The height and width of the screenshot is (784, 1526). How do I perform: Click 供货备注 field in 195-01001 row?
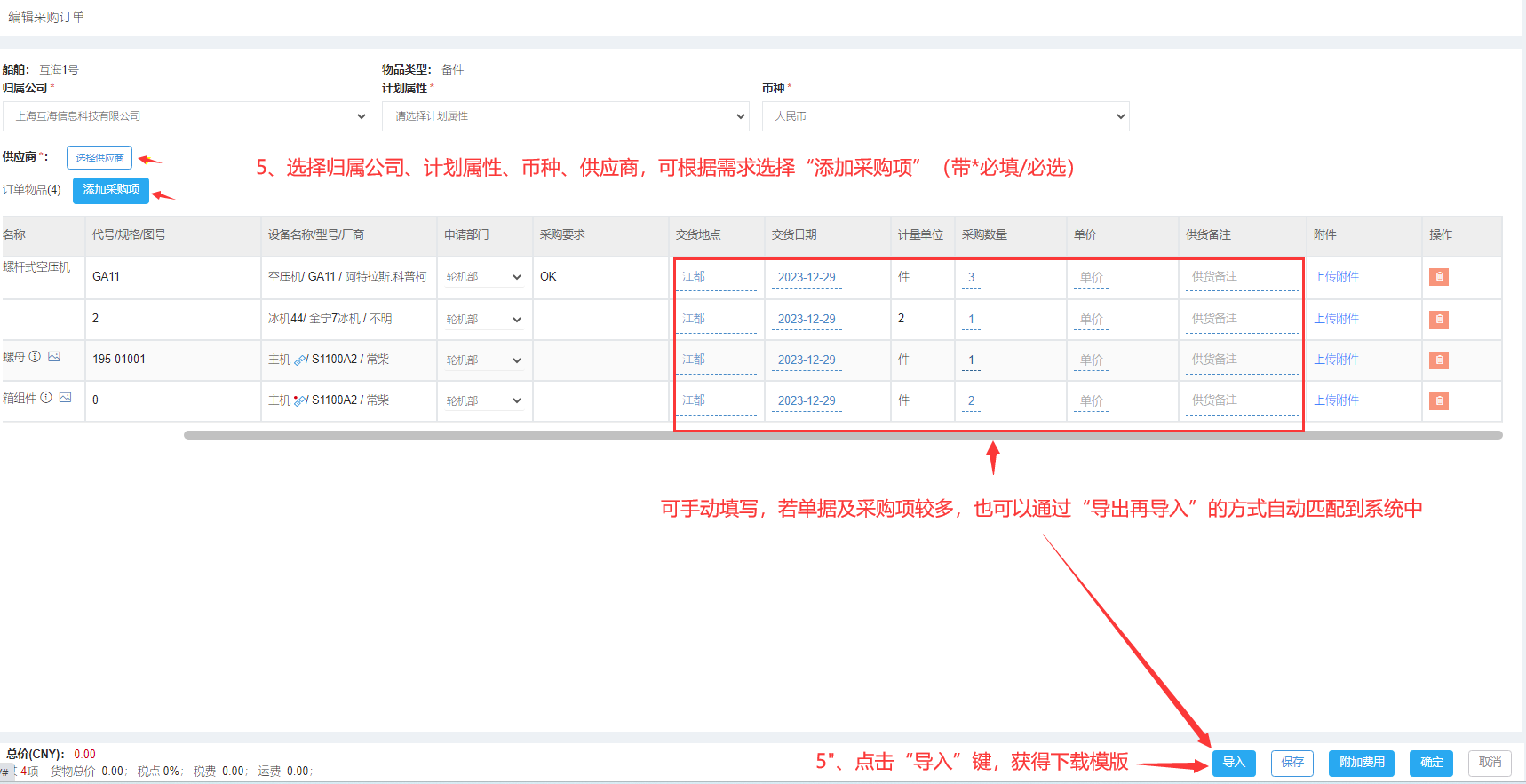[1242, 360]
